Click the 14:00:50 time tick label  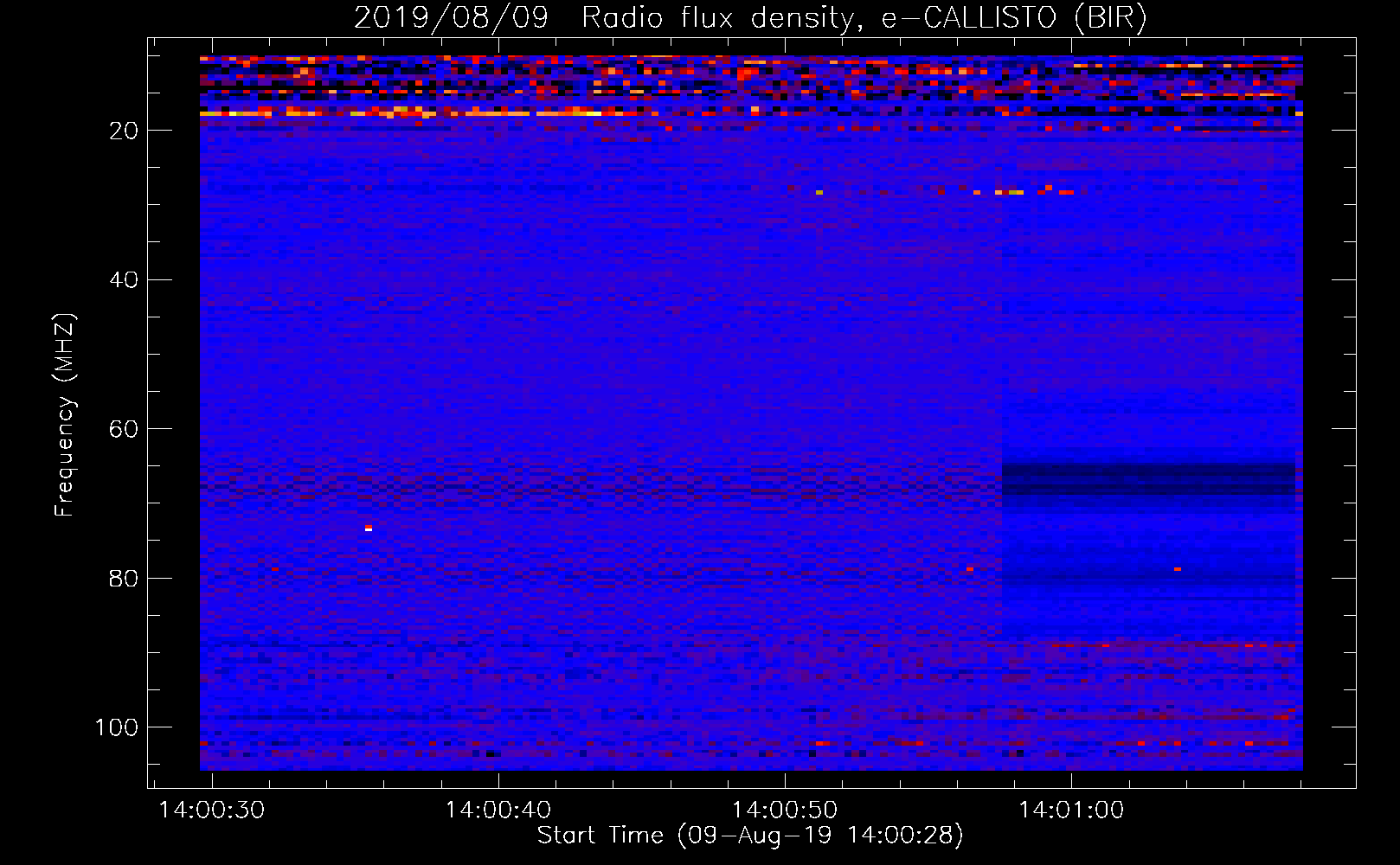coord(785,810)
